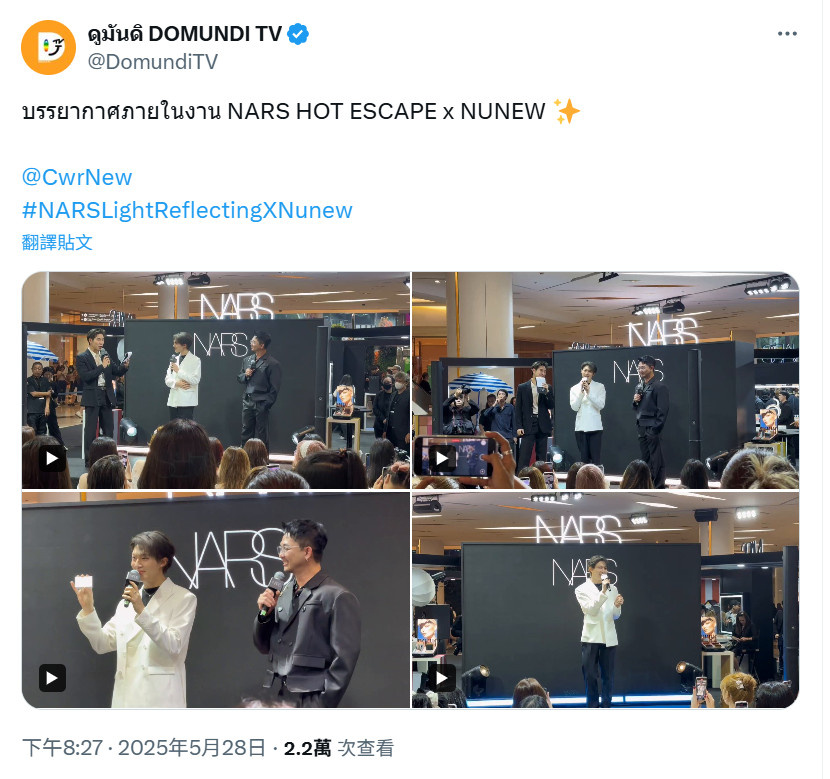Open the top-right thumbnail showing phone recording

(606, 380)
